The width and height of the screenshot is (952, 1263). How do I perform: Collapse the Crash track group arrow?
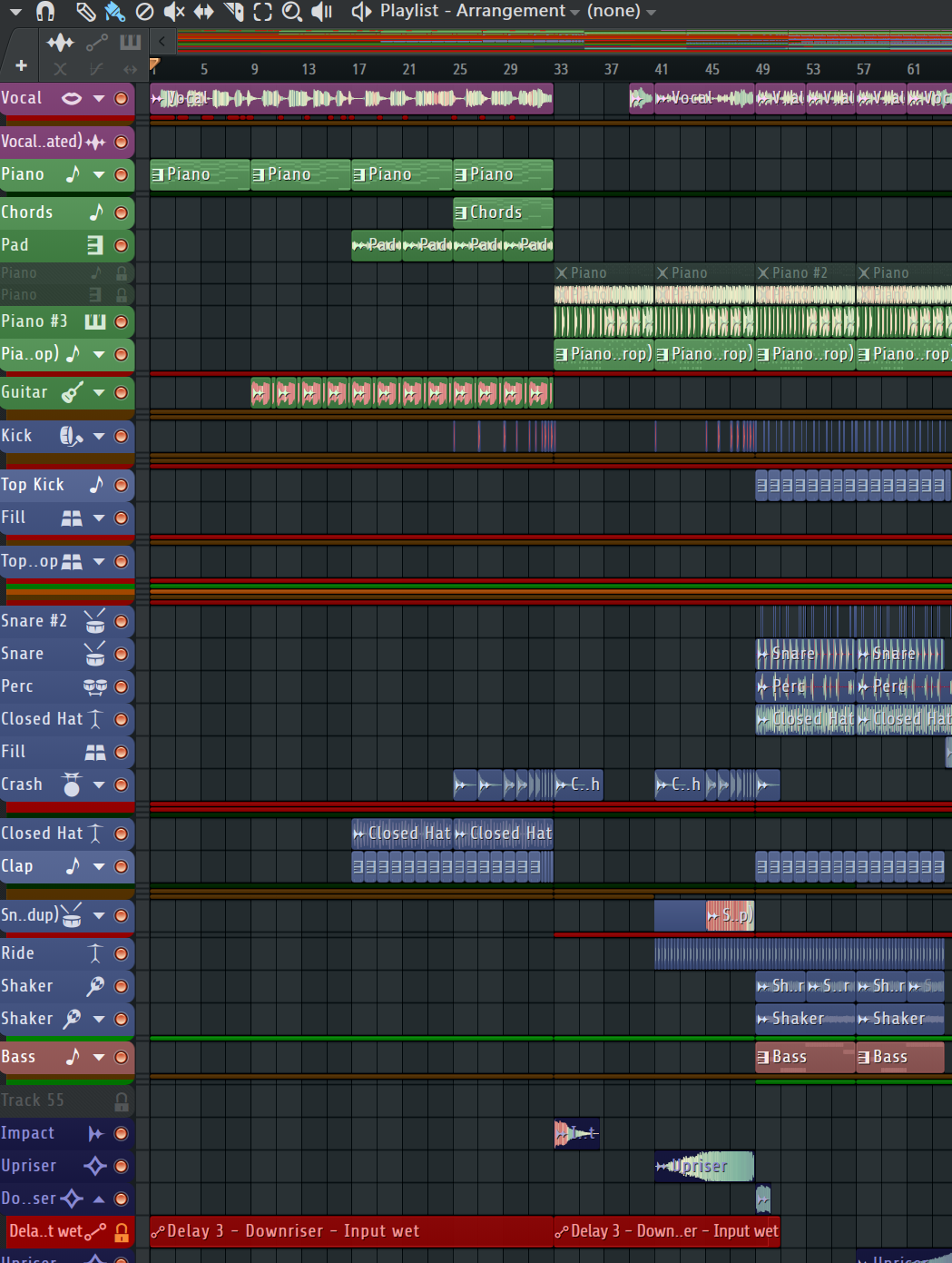[x=99, y=784]
